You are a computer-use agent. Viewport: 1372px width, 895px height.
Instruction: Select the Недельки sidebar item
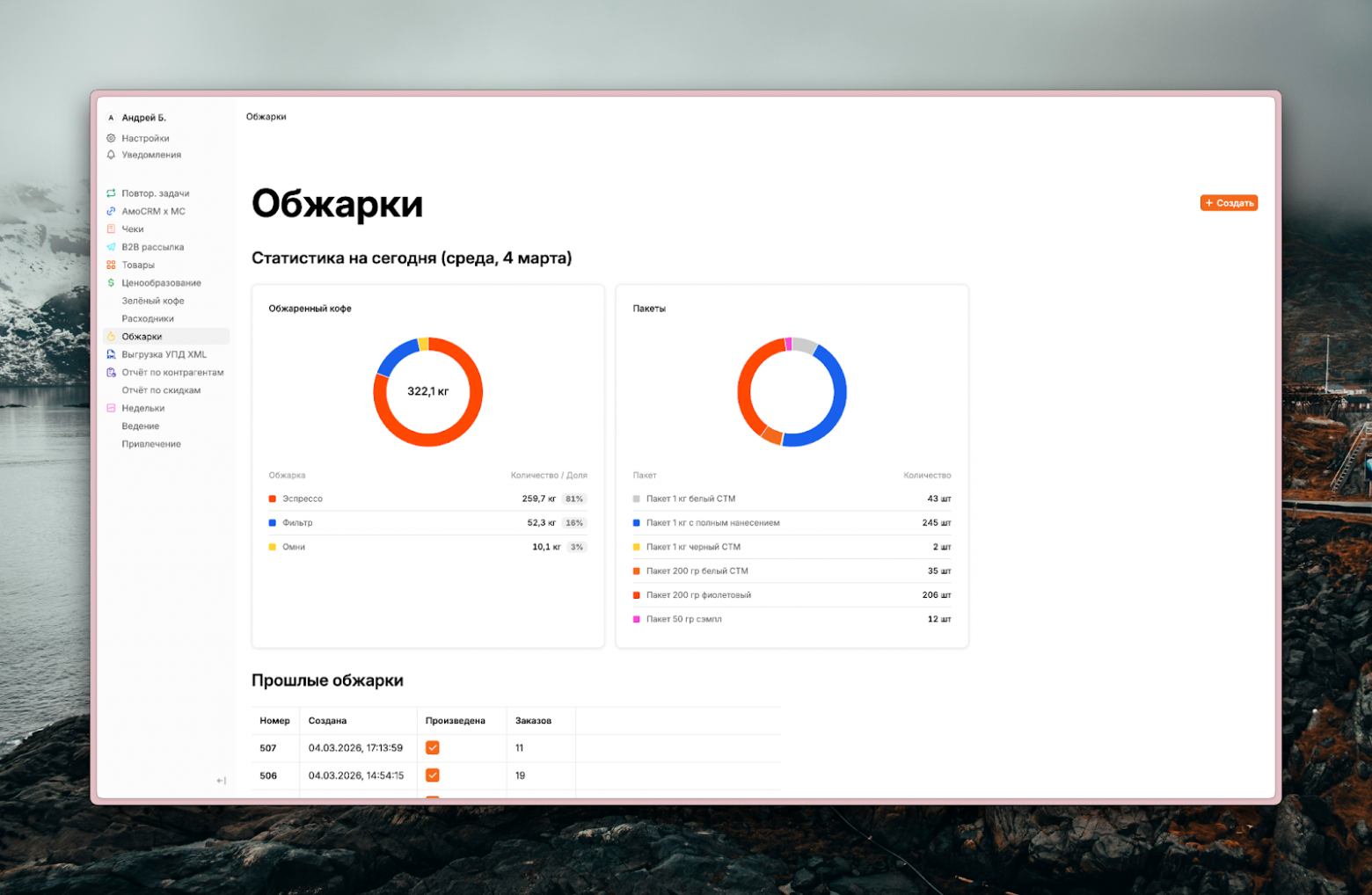coord(143,408)
